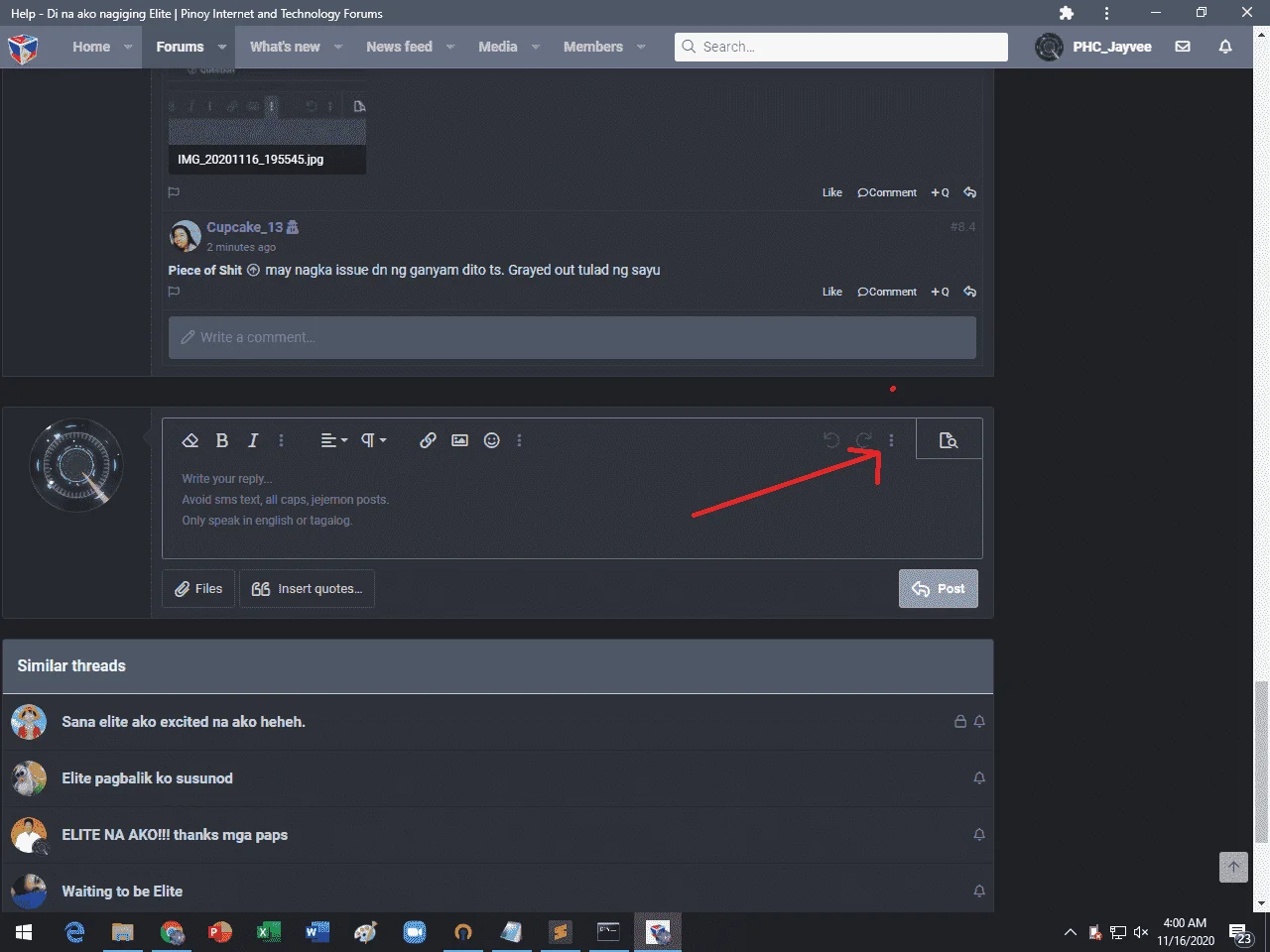Open the Home tab
Image resolution: width=1270 pixels, height=952 pixels.
91,47
